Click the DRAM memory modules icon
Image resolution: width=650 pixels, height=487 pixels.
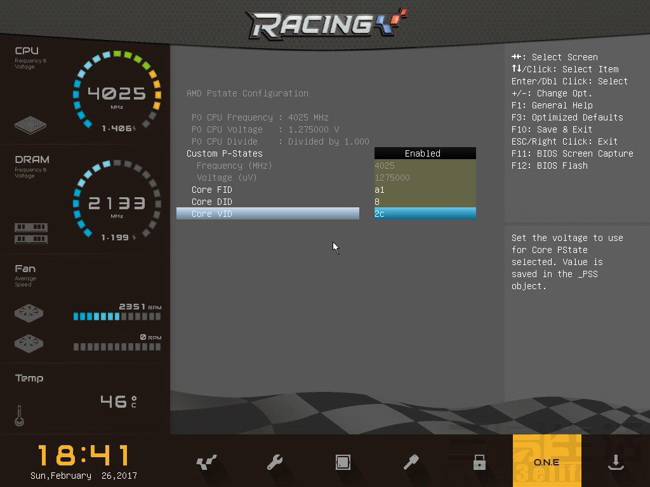(x=31, y=233)
